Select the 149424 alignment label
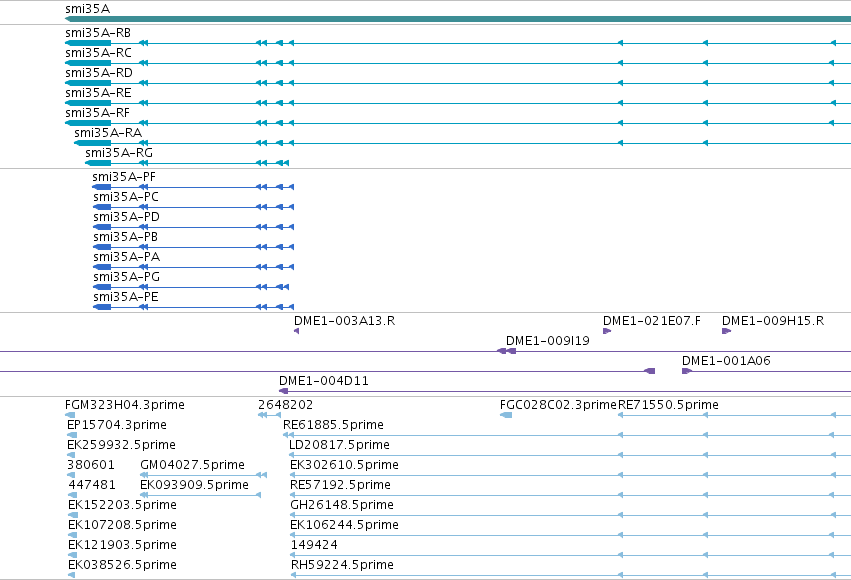Screen dimensions: 851x580 click(314, 545)
